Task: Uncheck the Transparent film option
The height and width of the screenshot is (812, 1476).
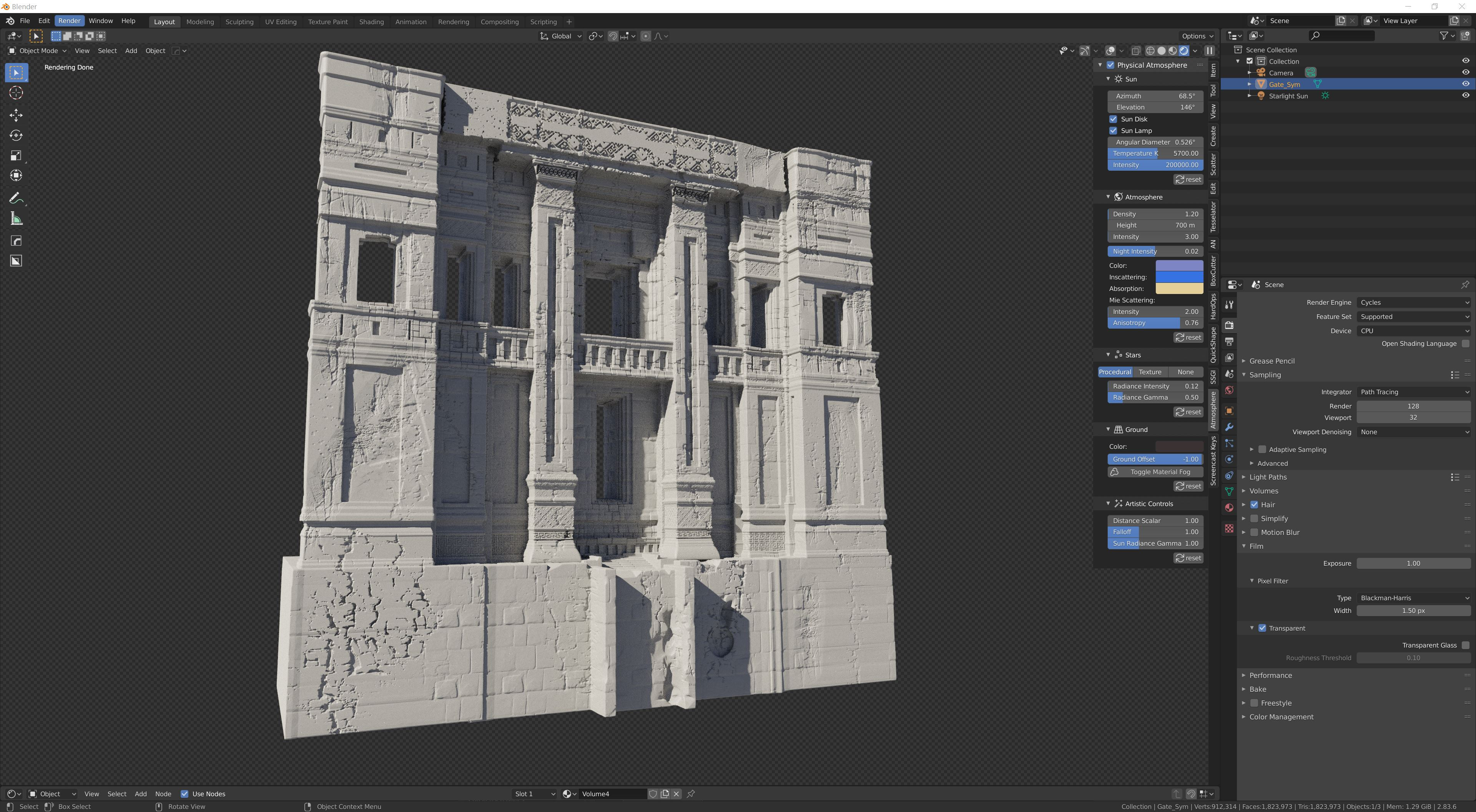Action: click(x=1262, y=628)
